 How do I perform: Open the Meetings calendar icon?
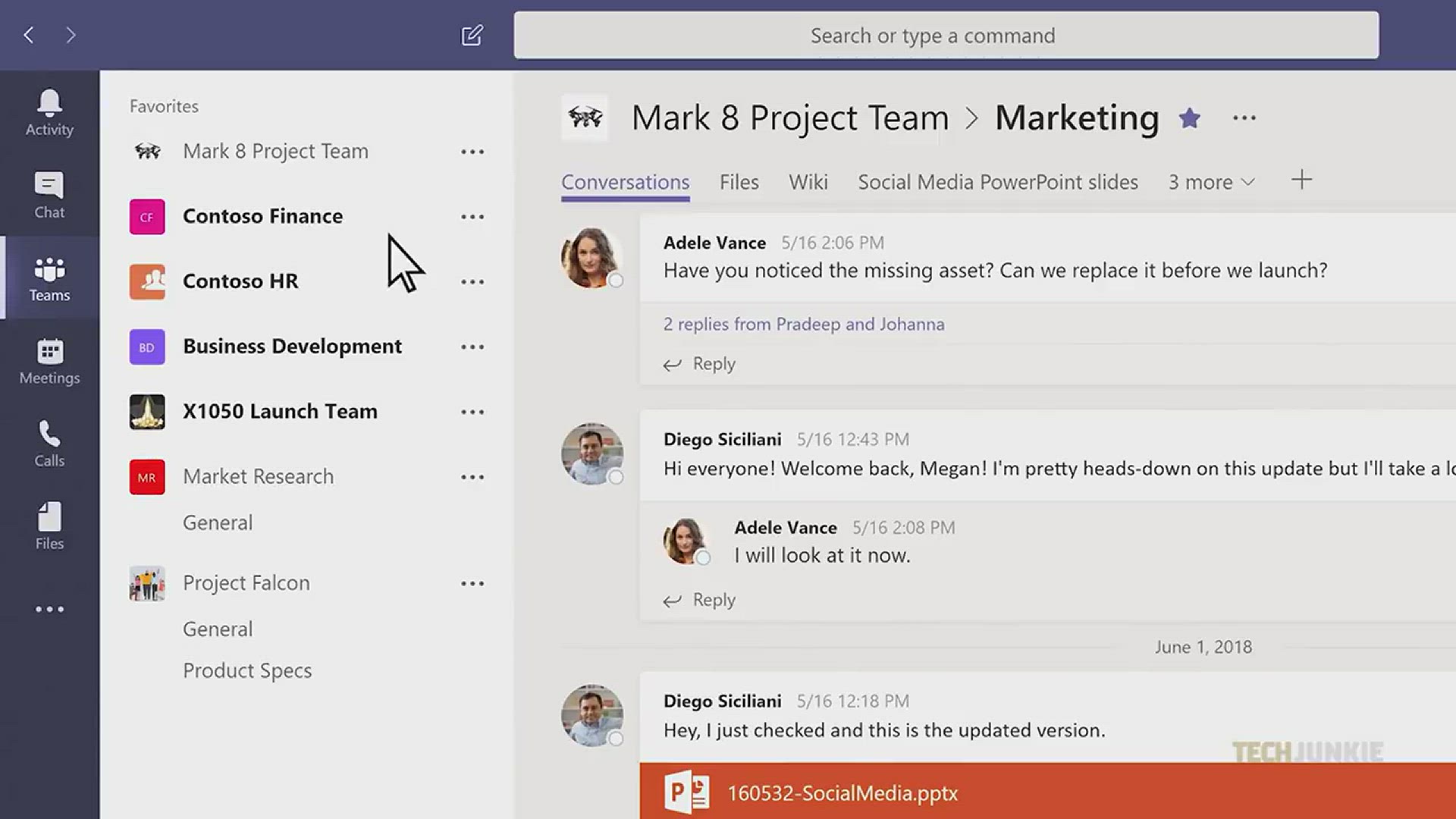[49, 361]
